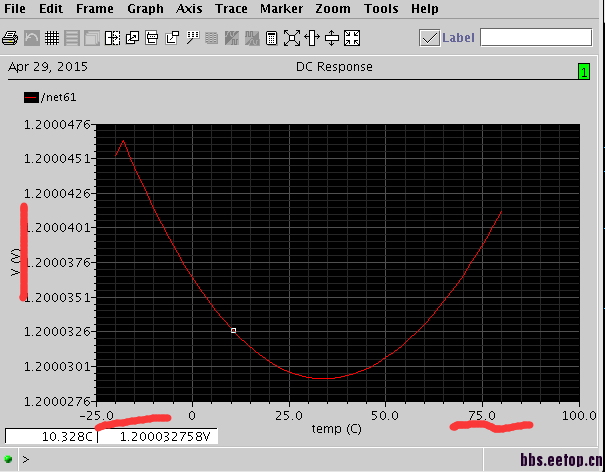Click the grayed stacked subwindows icon
This screenshot has width=605, height=472.
[92, 38]
